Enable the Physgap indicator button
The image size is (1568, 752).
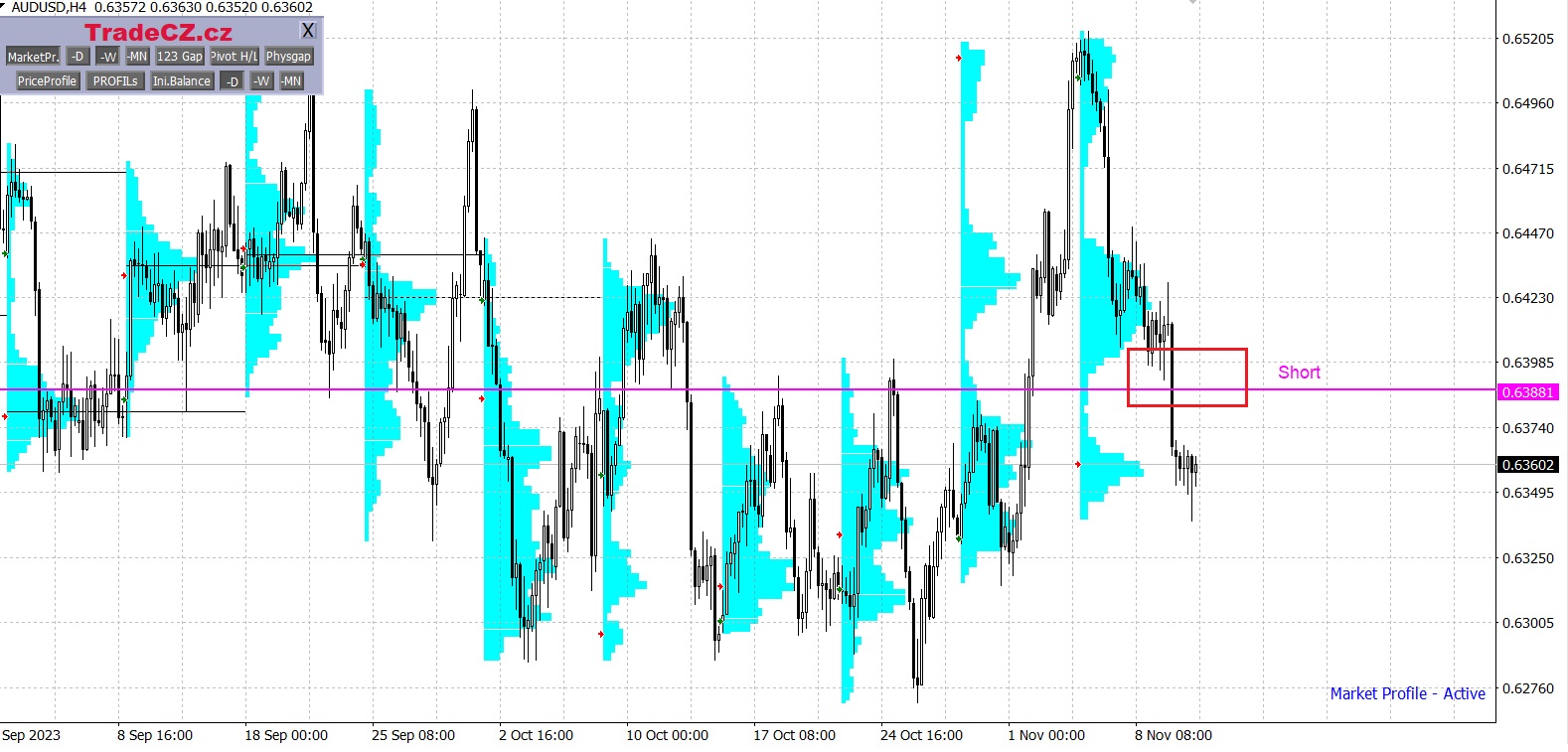point(288,57)
